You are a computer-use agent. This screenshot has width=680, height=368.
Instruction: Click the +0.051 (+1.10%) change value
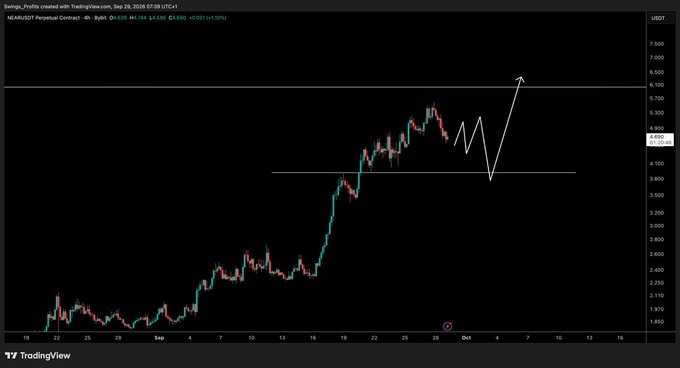(x=207, y=18)
